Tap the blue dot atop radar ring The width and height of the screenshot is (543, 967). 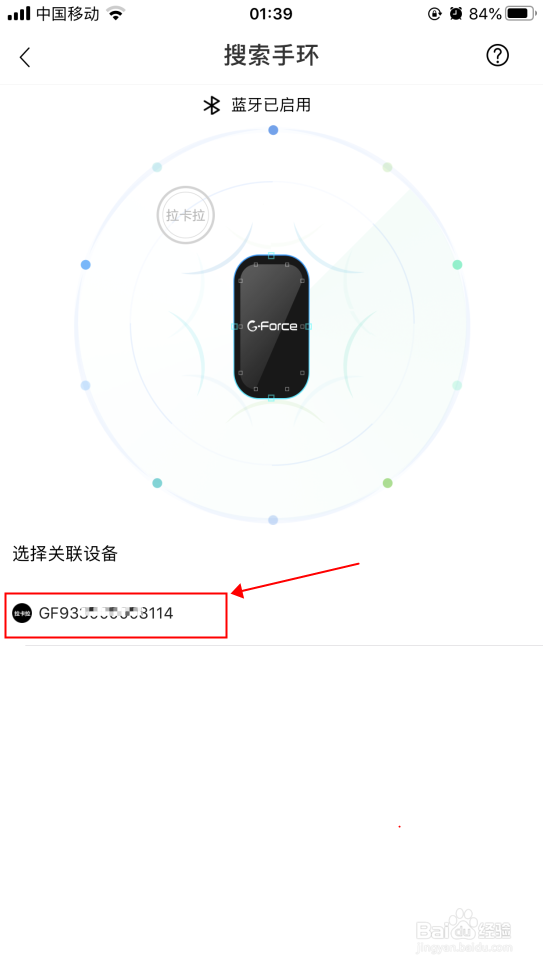click(x=273, y=130)
